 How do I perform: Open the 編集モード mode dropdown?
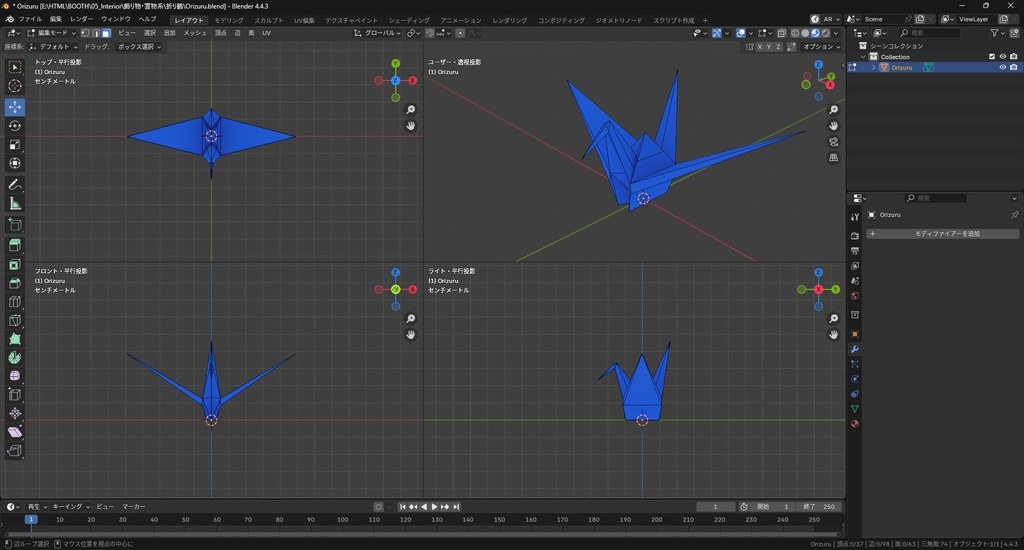tap(52, 33)
